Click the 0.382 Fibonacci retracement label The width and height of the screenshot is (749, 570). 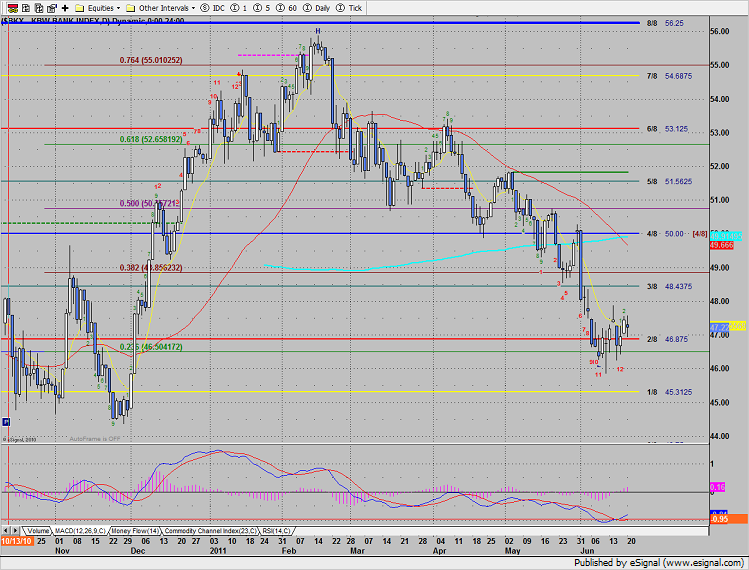tap(151, 268)
